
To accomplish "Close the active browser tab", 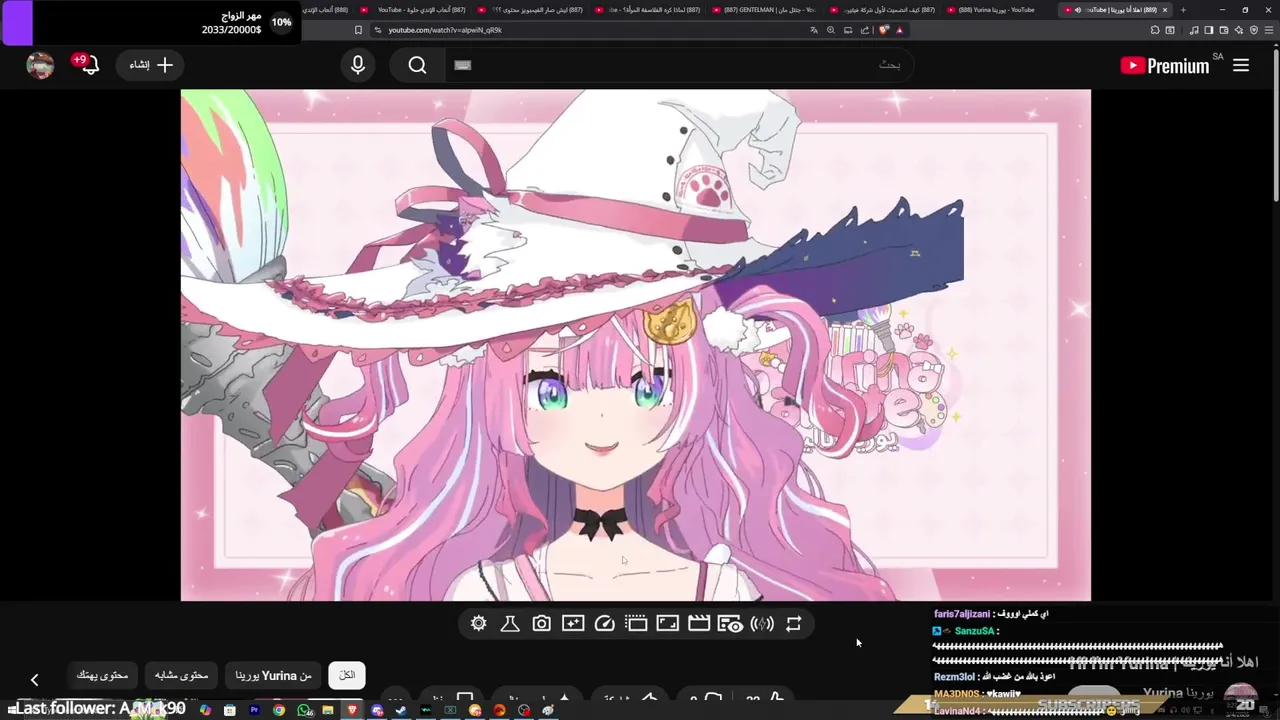I will click(x=1164, y=10).
